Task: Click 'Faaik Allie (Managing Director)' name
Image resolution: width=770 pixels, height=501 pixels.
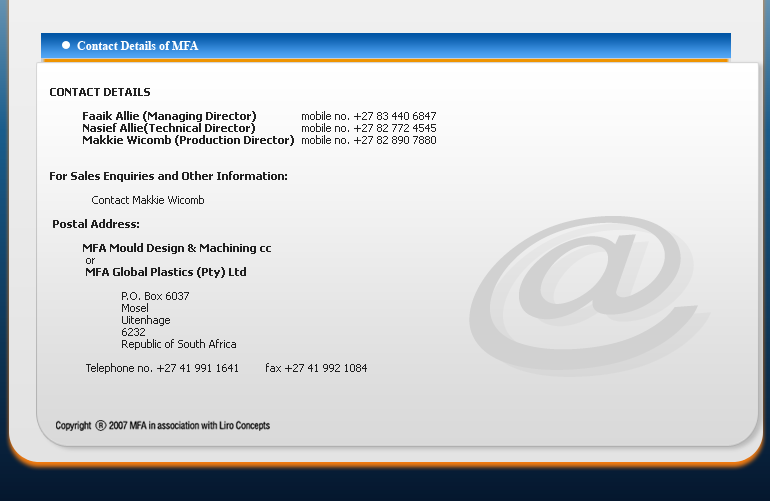Action: coord(169,116)
